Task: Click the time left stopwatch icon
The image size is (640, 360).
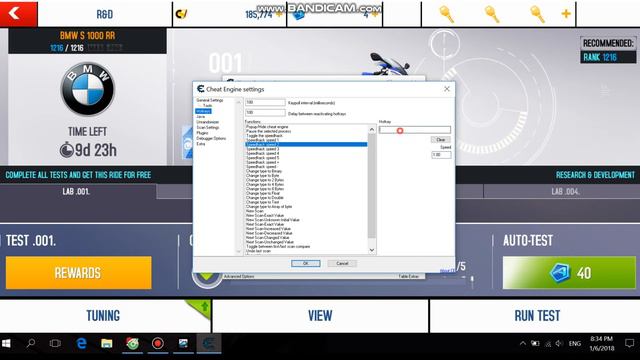Action: point(66,150)
